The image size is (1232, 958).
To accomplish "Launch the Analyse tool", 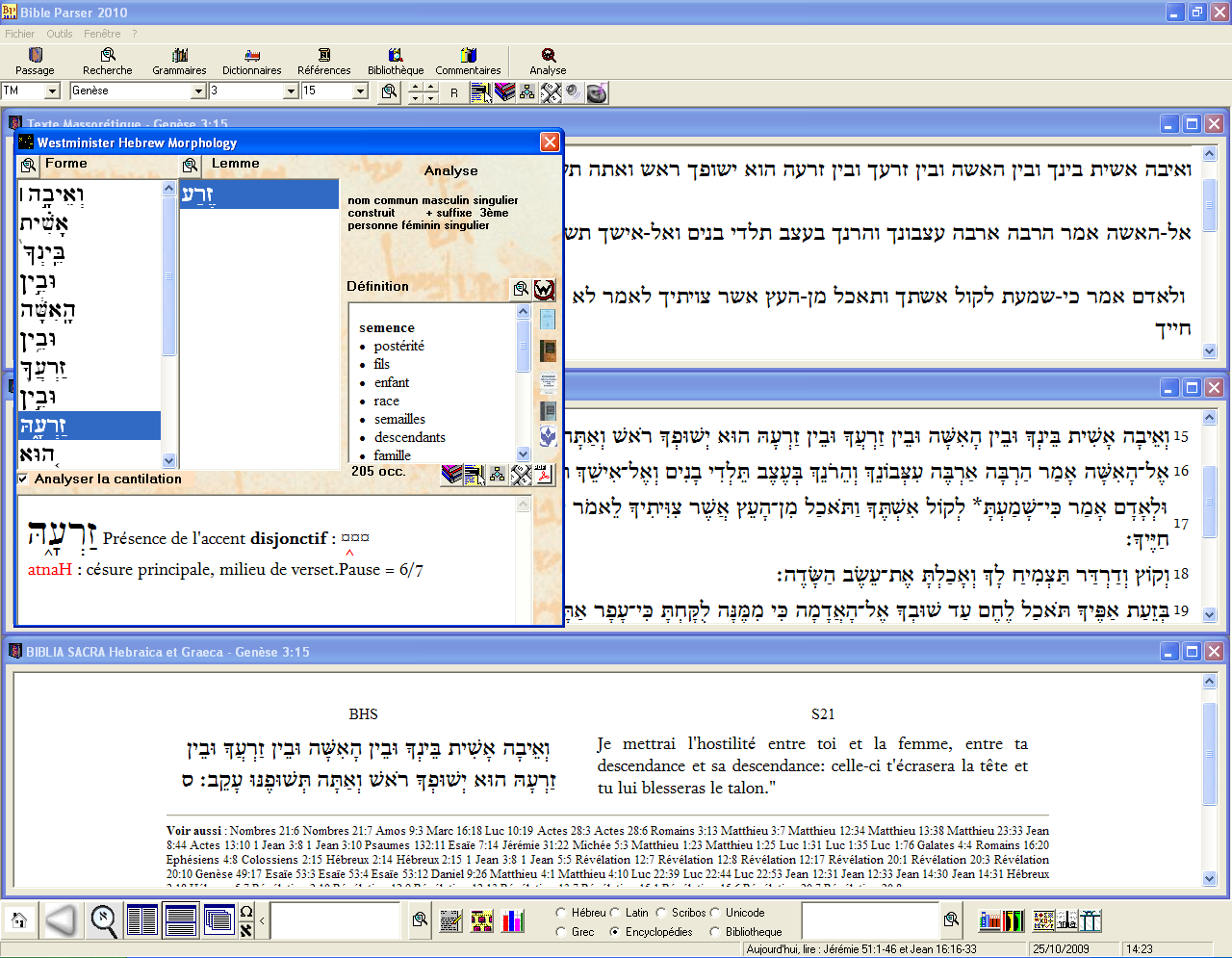I will tap(548, 62).
